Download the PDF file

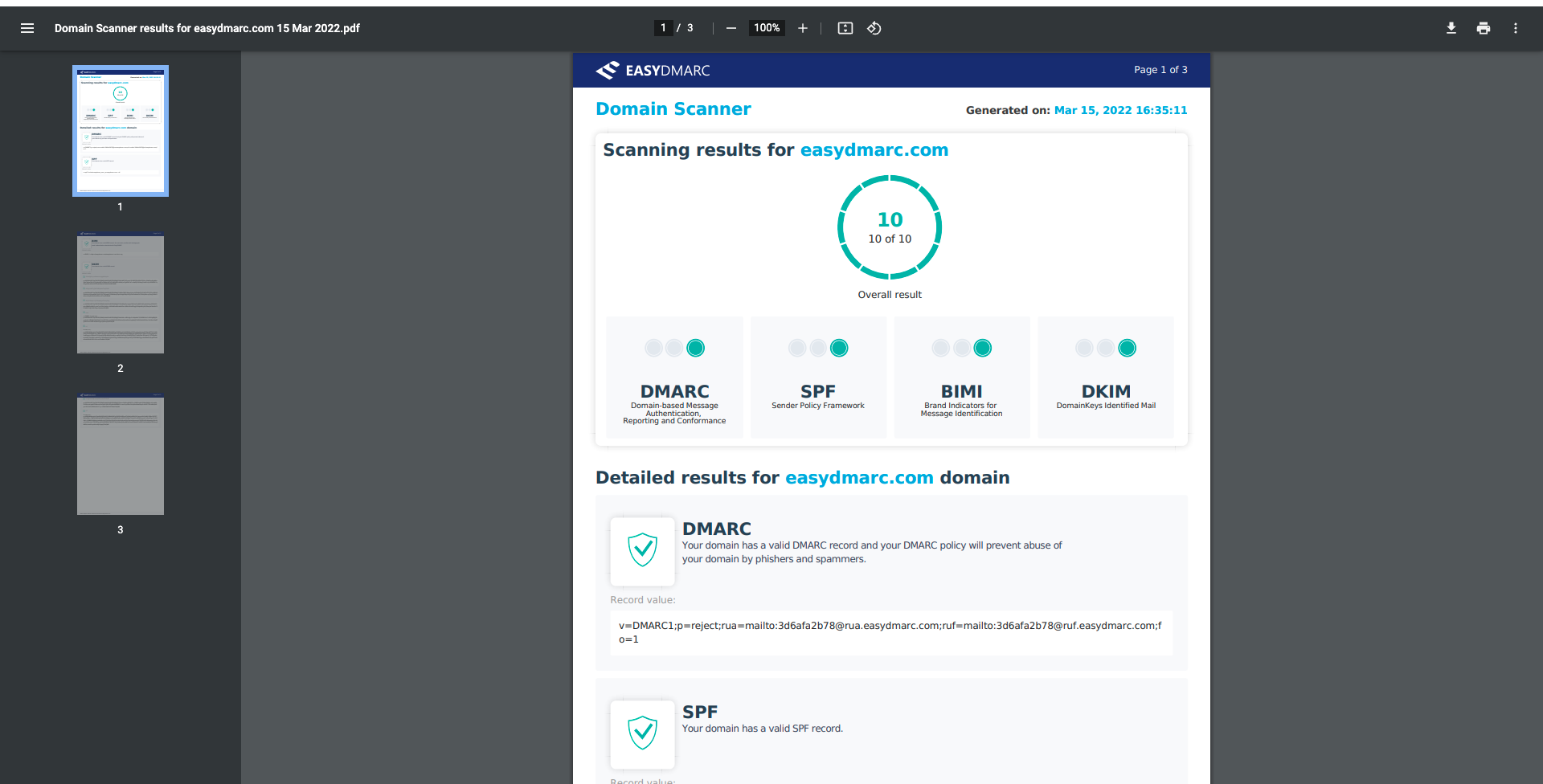tap(1451, 28)
